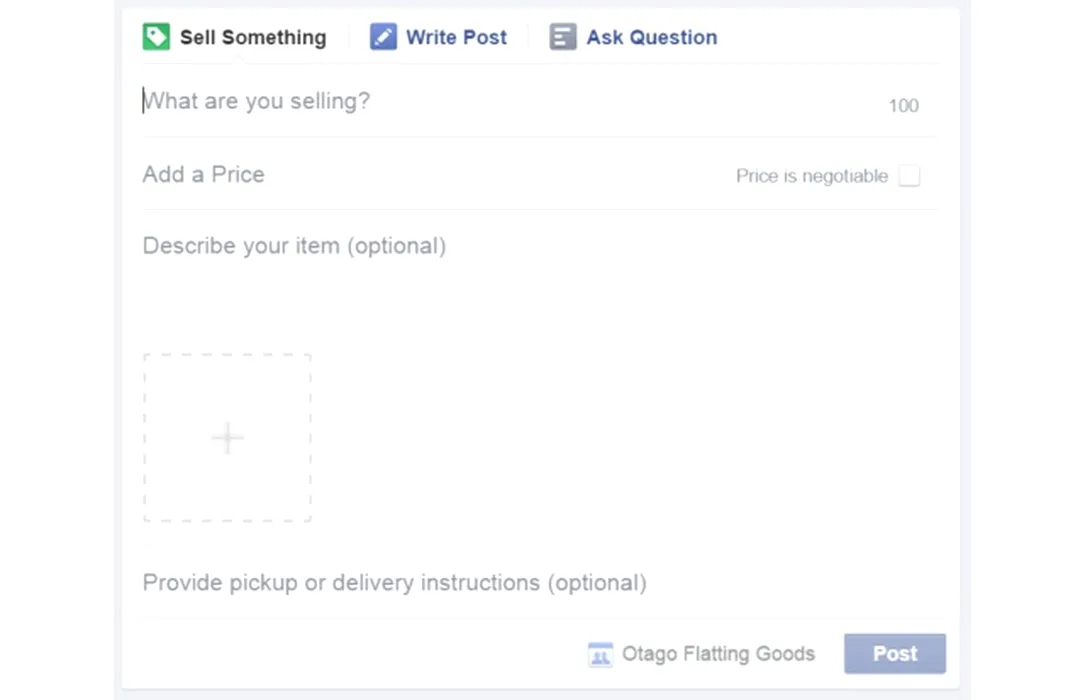Click the green Sell Something tag icon

[x=156, y=37]
